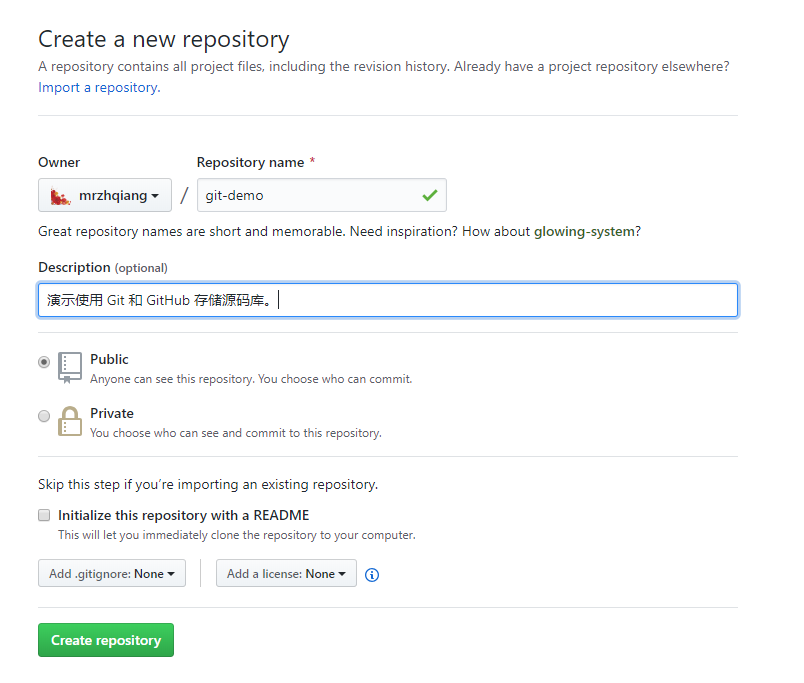The height and width of the screenshot is (683, 804).
Task: Open the Import a repository link
Action: [x=99, y=88]
